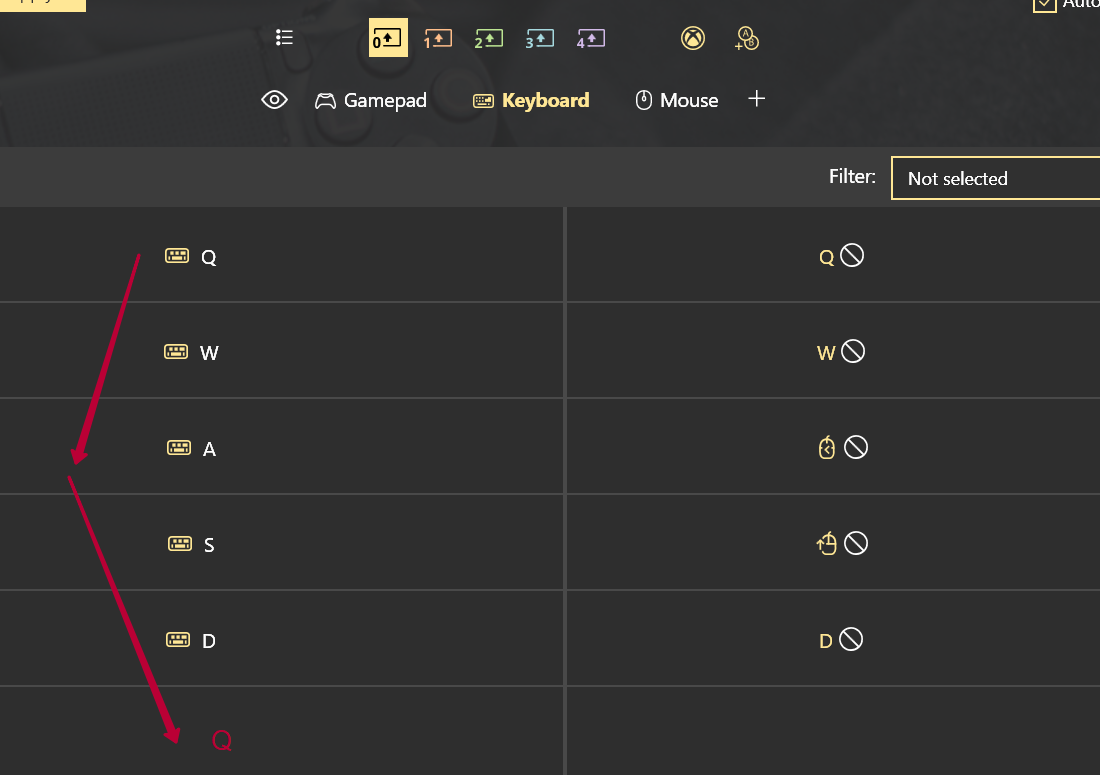Switch to the Mouse tab
The width and height of the screenshot is (1100, 775).
click(x=676, y=100)
